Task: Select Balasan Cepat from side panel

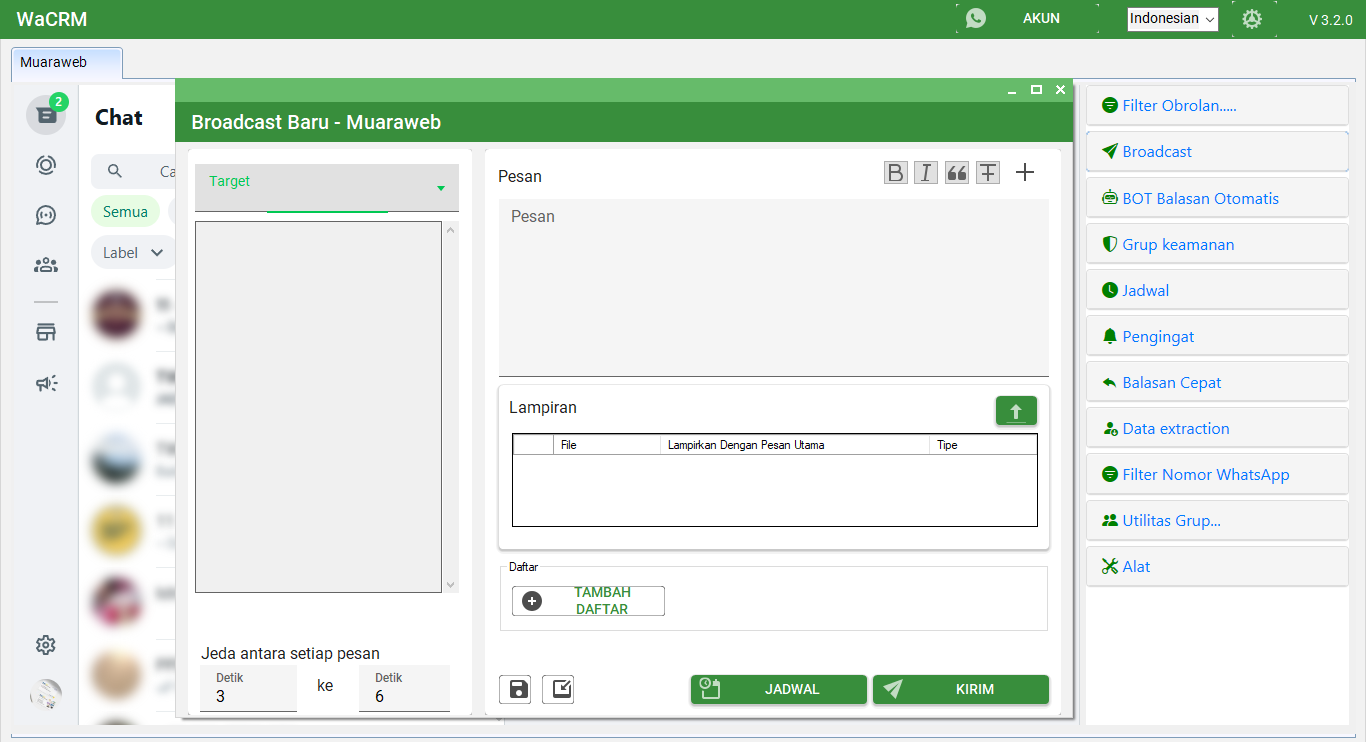Action: (x=1171, y=382)
